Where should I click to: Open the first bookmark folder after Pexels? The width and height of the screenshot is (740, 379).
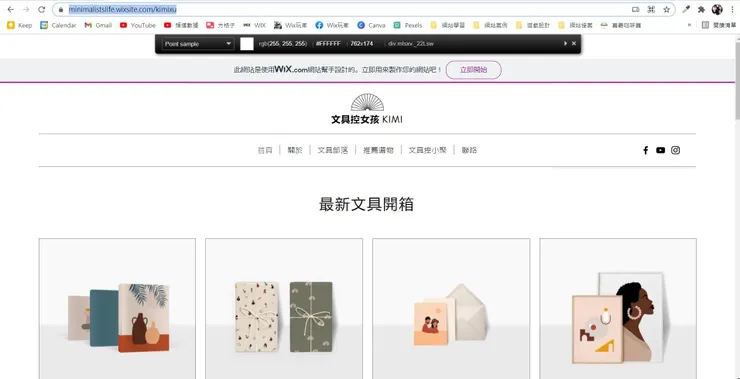(x=447, y=25)
